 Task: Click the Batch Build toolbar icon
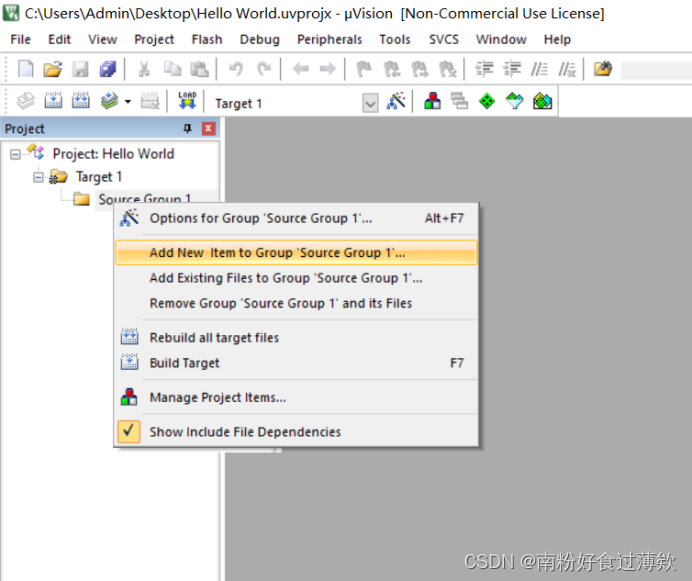click(x=109, y=101)
